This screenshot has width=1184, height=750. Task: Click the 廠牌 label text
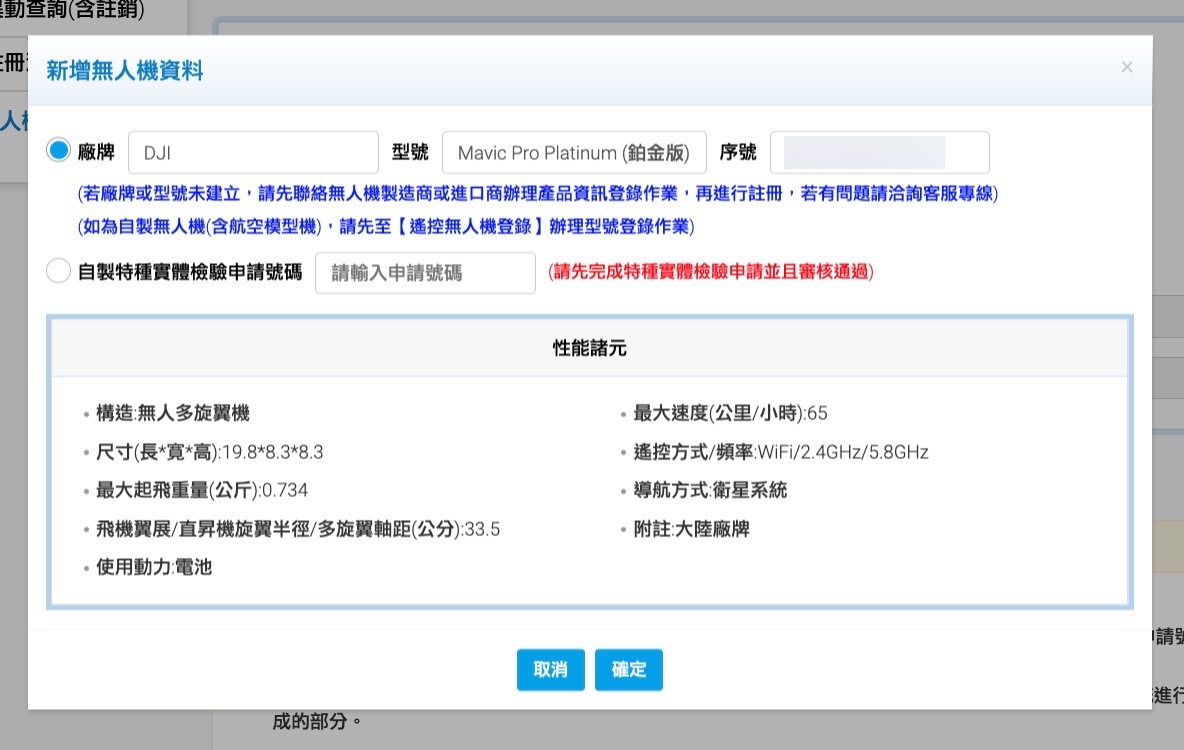pos(97,153)
